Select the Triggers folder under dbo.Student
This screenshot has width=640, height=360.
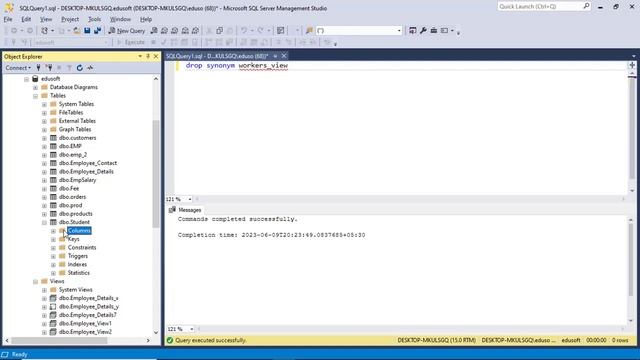(78, 256)
